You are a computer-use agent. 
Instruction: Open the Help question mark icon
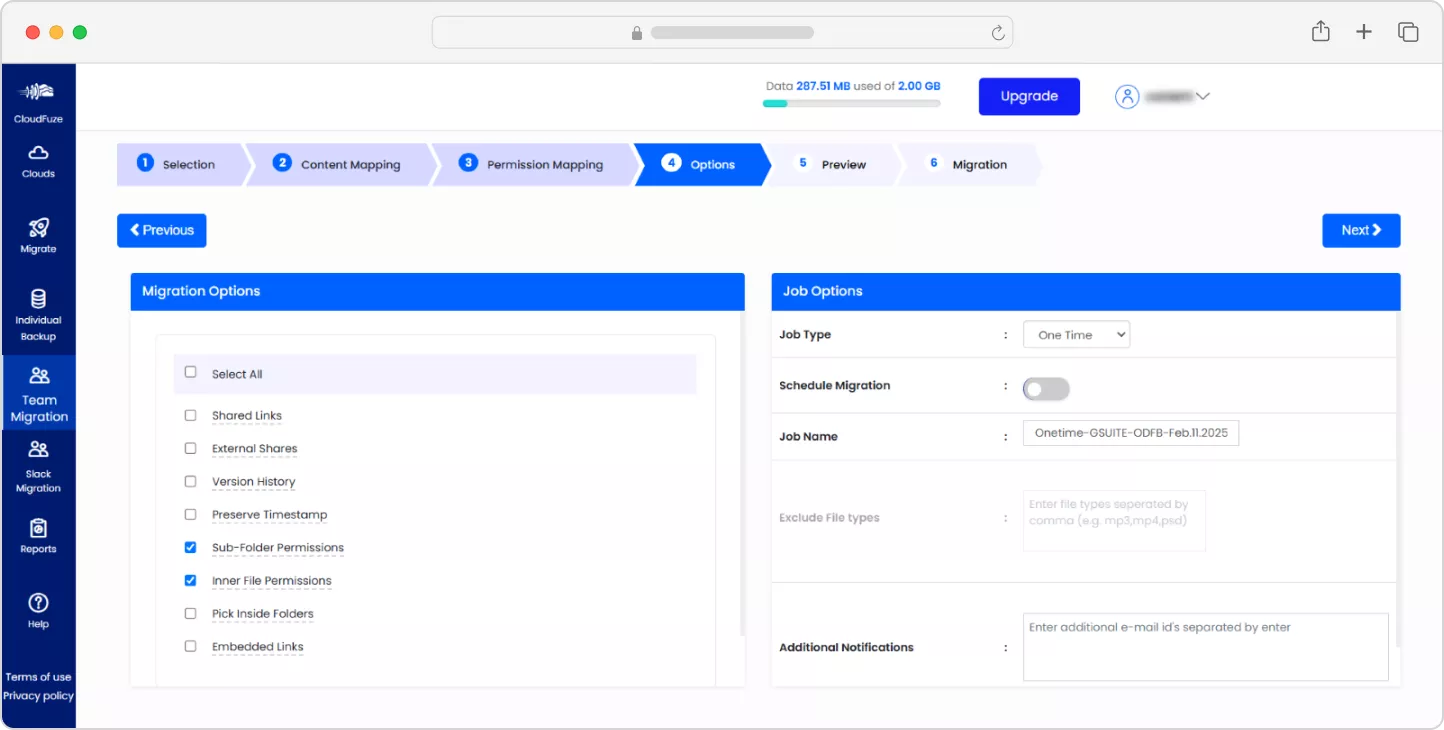pos(38,603)
